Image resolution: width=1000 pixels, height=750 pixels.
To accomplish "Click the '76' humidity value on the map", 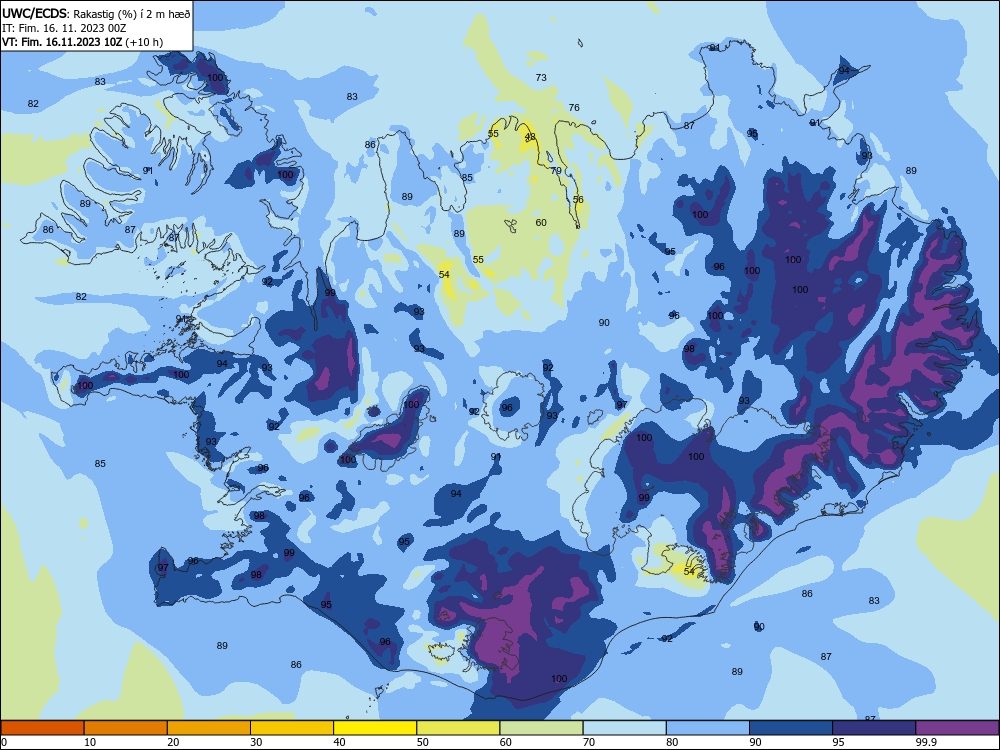I will 574,107.
